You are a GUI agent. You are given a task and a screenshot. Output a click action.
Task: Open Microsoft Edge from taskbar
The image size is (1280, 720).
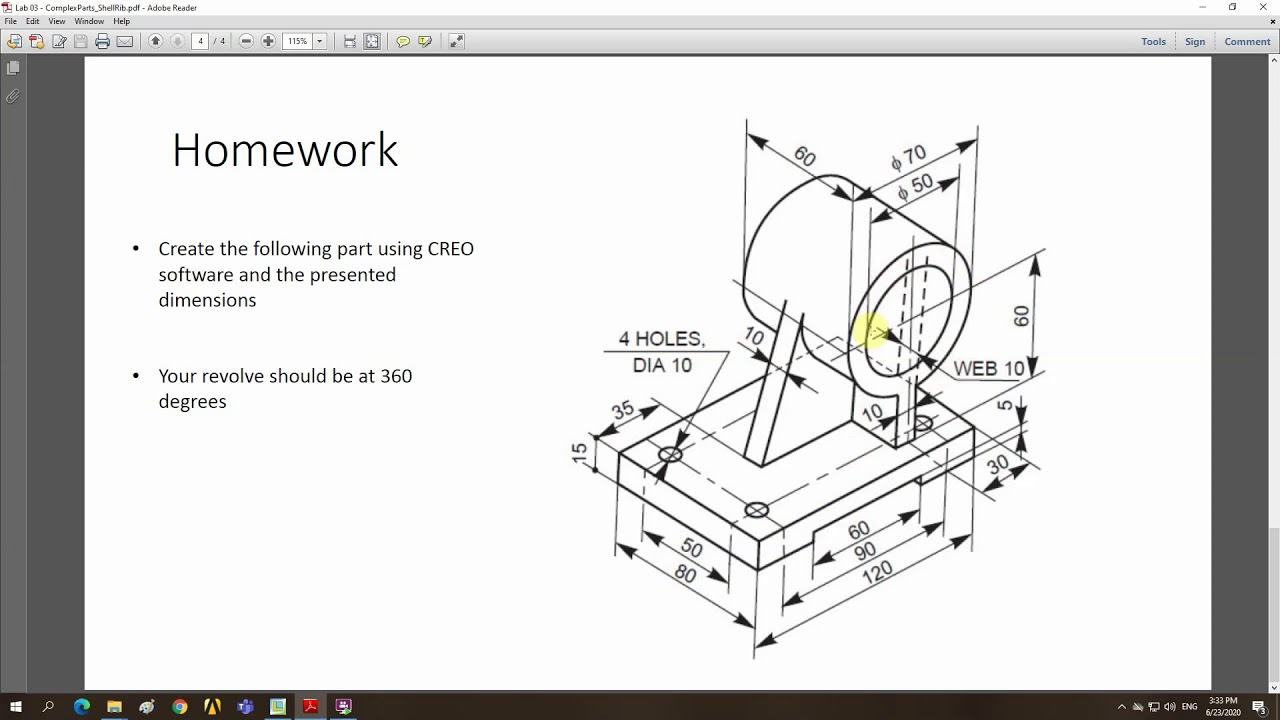click(81, 707)
